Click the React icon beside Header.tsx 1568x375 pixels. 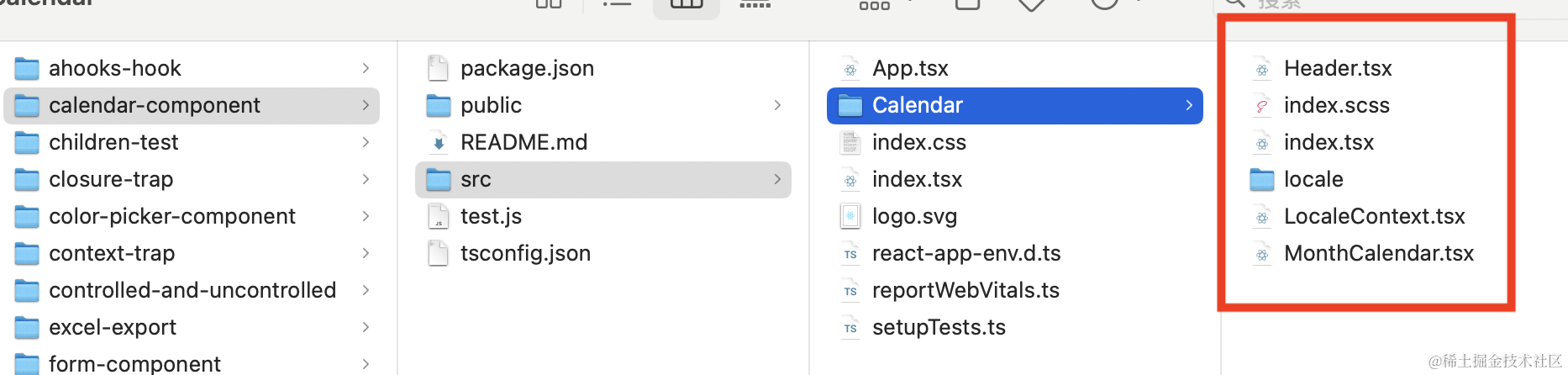tap(1262, 69)
